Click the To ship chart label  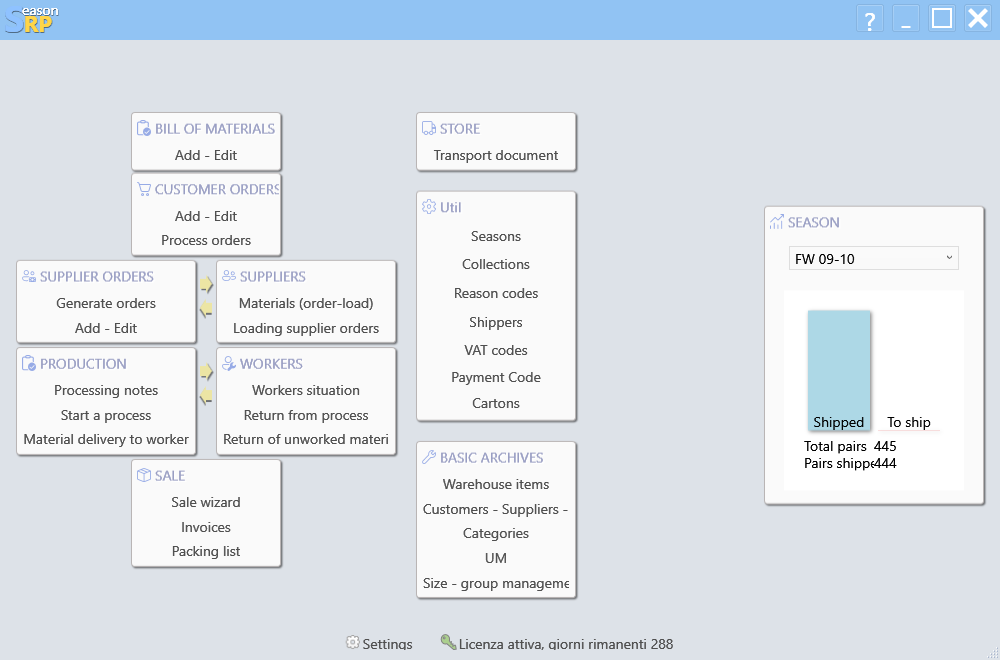[909, 422]
